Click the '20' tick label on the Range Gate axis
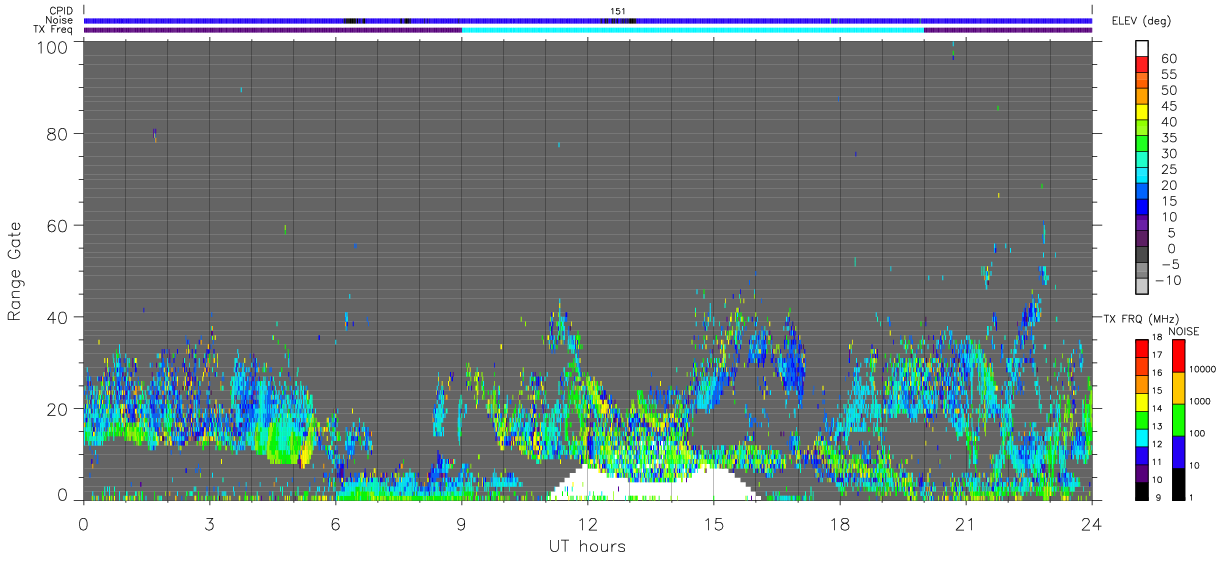The height and width of the screenshot is (567, 1228). pyautogui.click(x=57, y=409)
